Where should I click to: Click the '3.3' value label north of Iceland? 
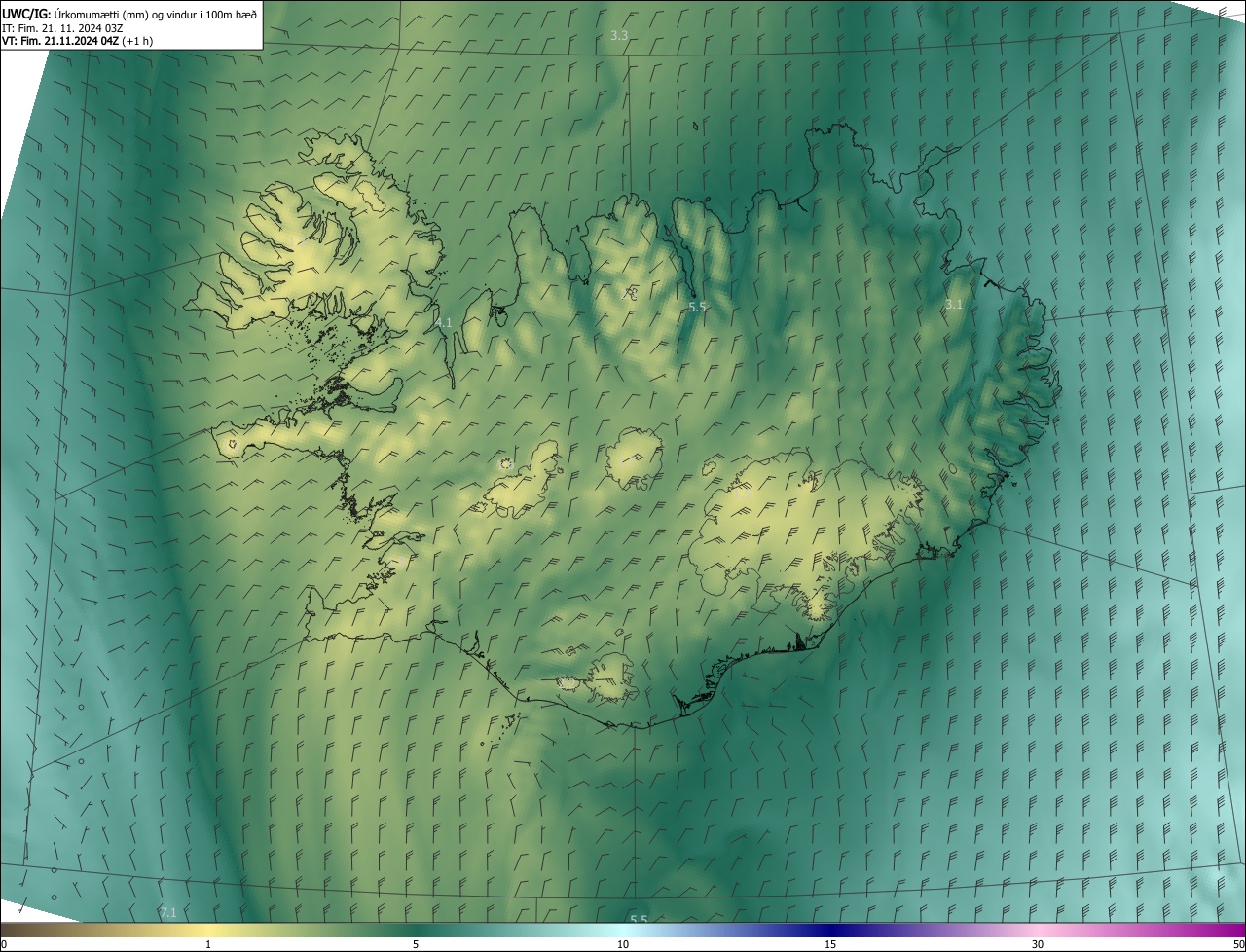click(619, 35)
